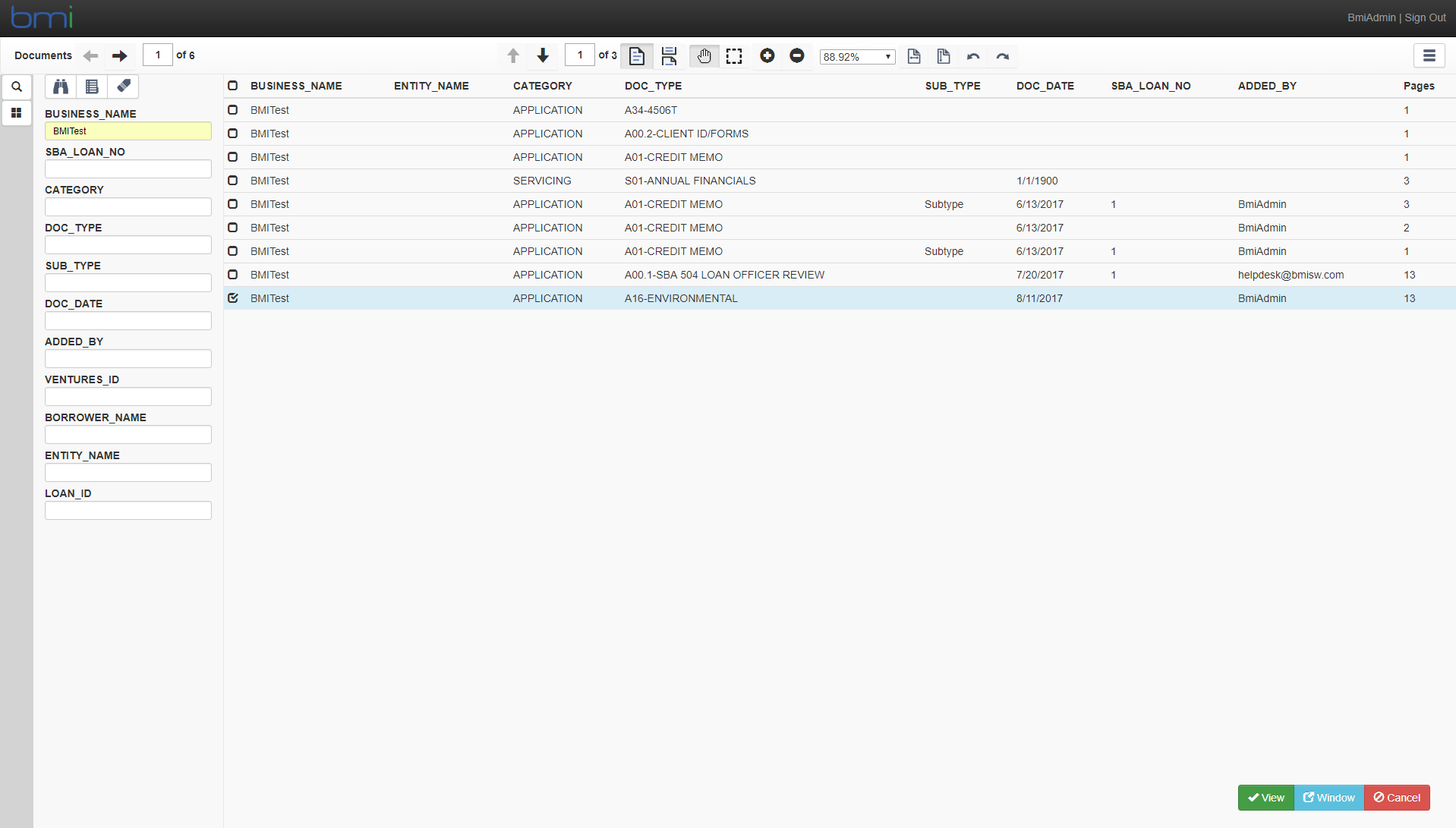Screen dimensions: 1456x828
Task: Click the Sign Out link
Action: point(1425,17)
